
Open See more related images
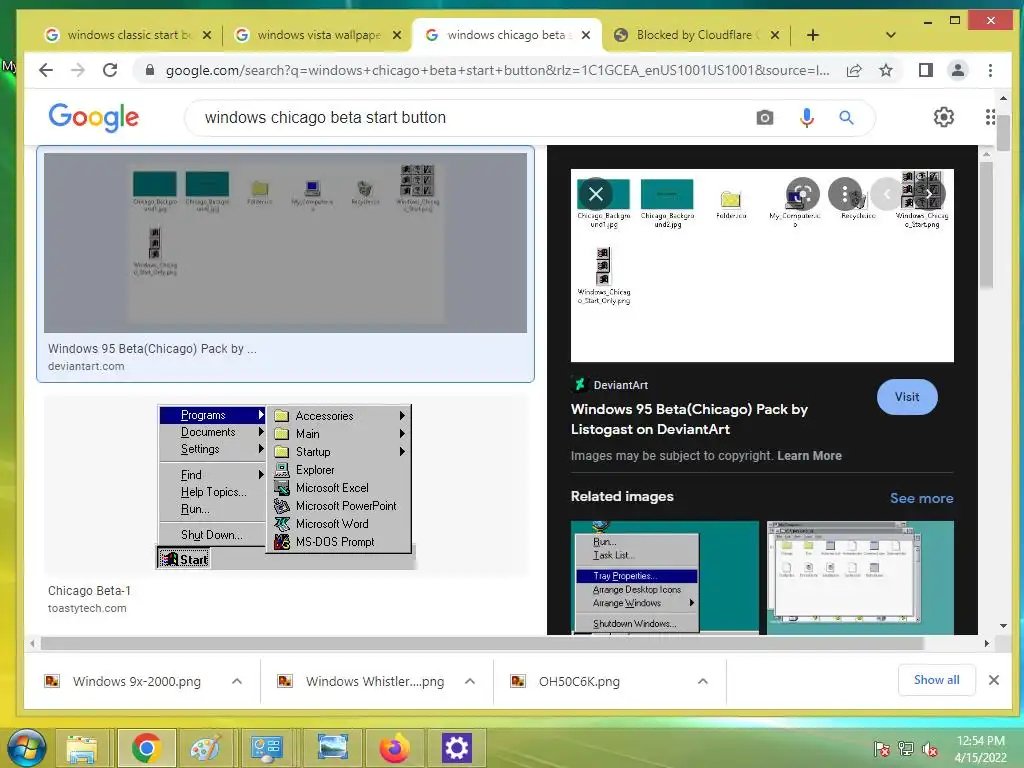[921, 498]
